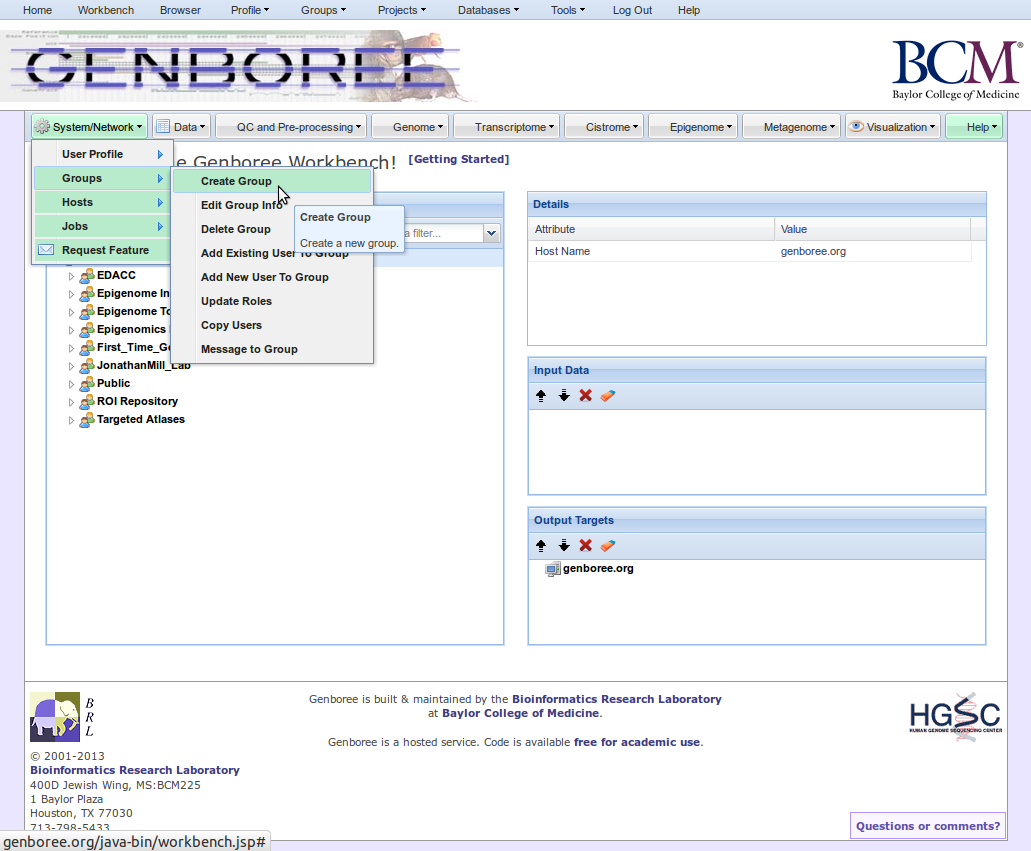Image resolution: width=1031 pixels, height=851 pixels.
Task: Expand the EDACC tree node
Action: pyautogui.click(x=71, y=276)
